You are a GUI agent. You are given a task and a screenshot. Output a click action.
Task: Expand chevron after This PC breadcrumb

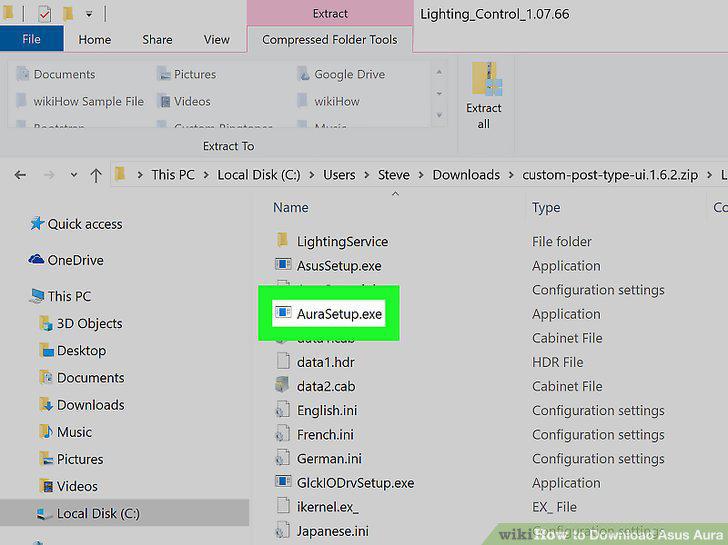[x=206, y=175]
